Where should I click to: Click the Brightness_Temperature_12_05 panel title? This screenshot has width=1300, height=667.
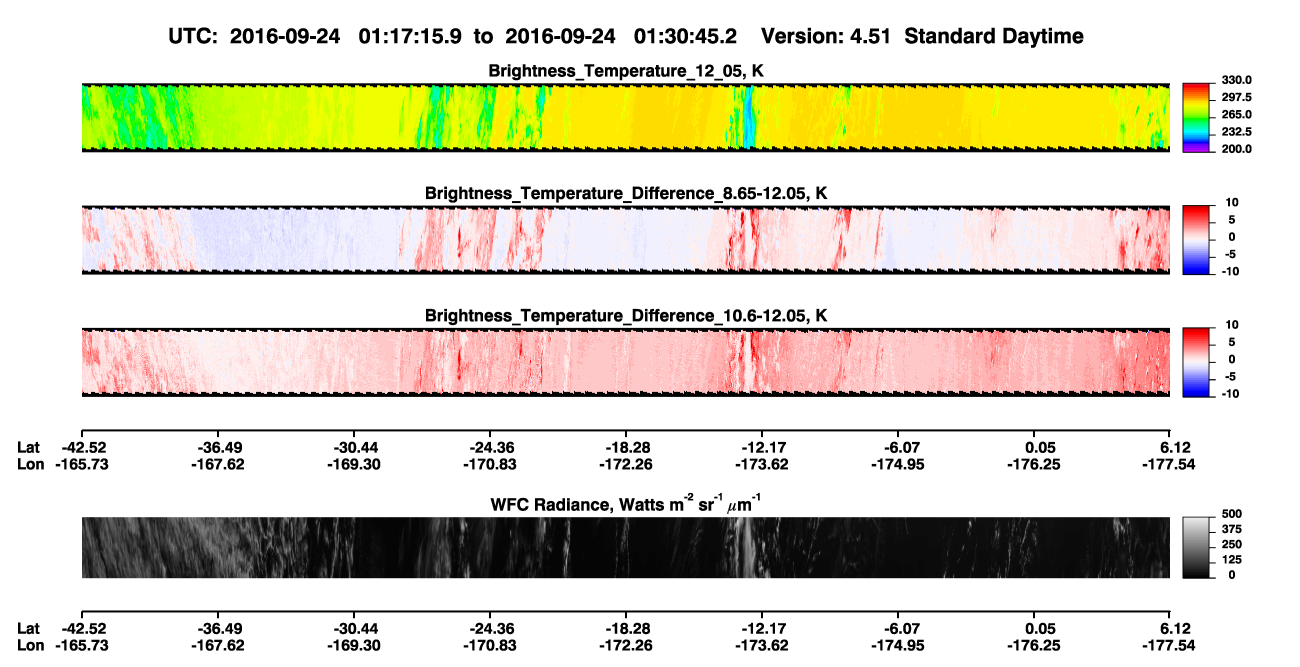626,71
